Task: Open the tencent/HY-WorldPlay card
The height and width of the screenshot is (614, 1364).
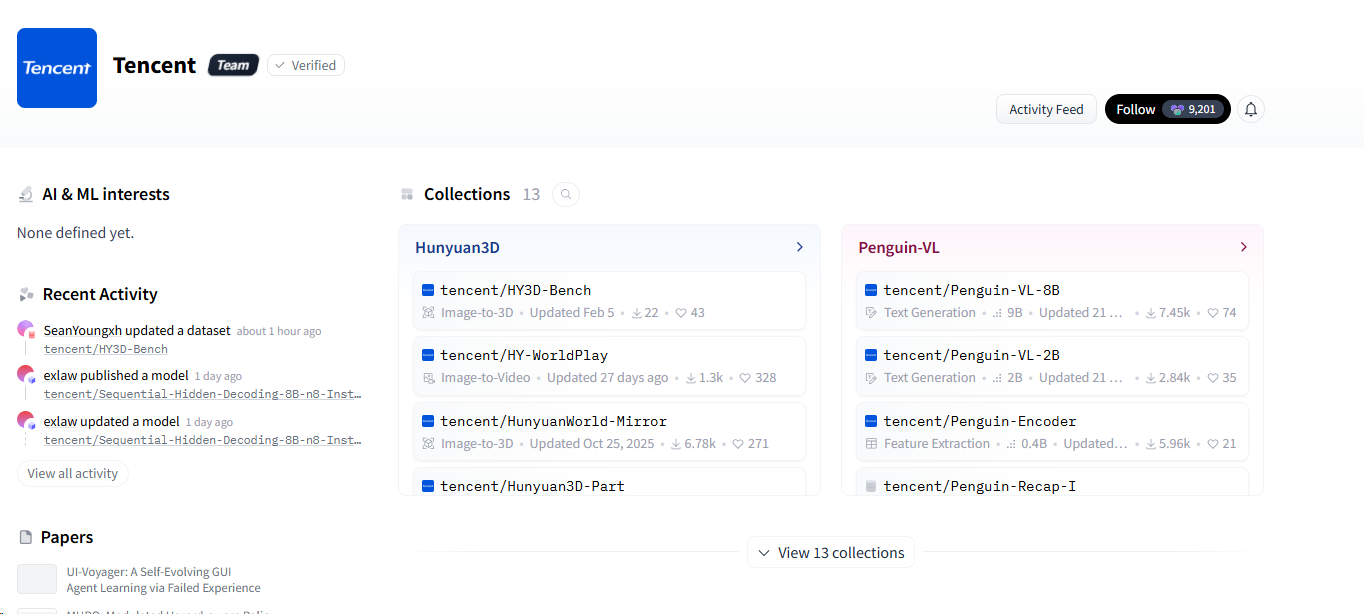Action: click(609, 366)
